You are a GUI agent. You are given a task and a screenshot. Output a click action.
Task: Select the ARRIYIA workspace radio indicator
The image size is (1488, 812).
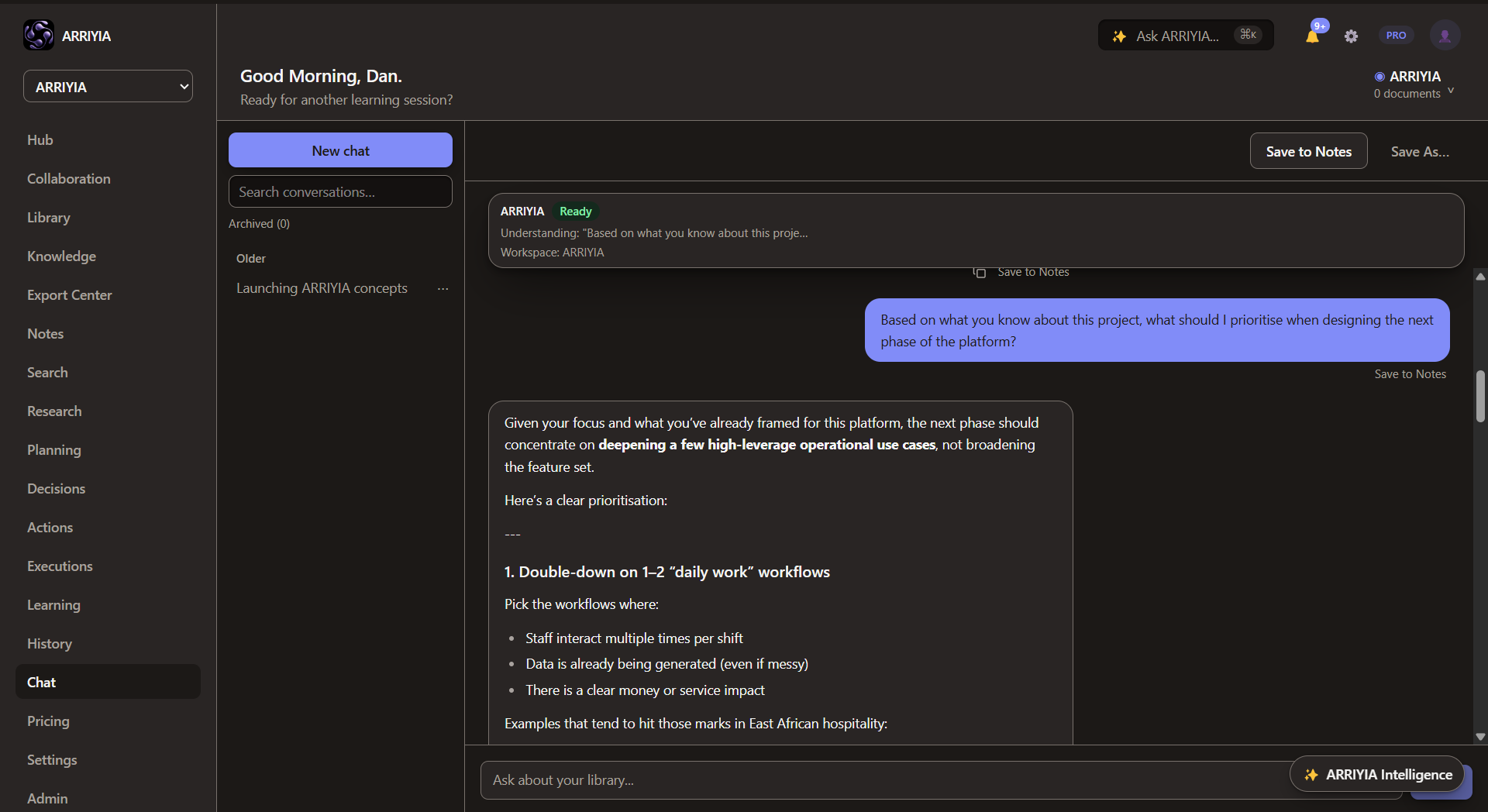pos(1379,77)
